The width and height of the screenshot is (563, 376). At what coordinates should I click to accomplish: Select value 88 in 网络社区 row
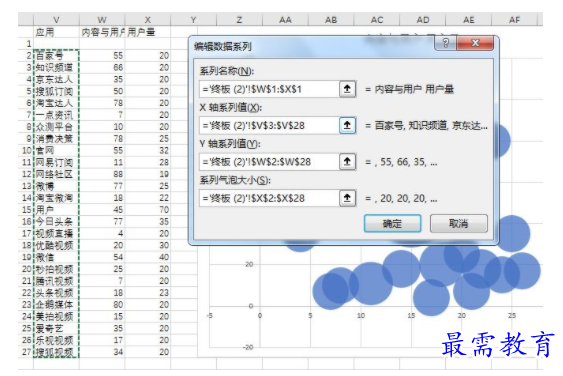coord(102,174)
